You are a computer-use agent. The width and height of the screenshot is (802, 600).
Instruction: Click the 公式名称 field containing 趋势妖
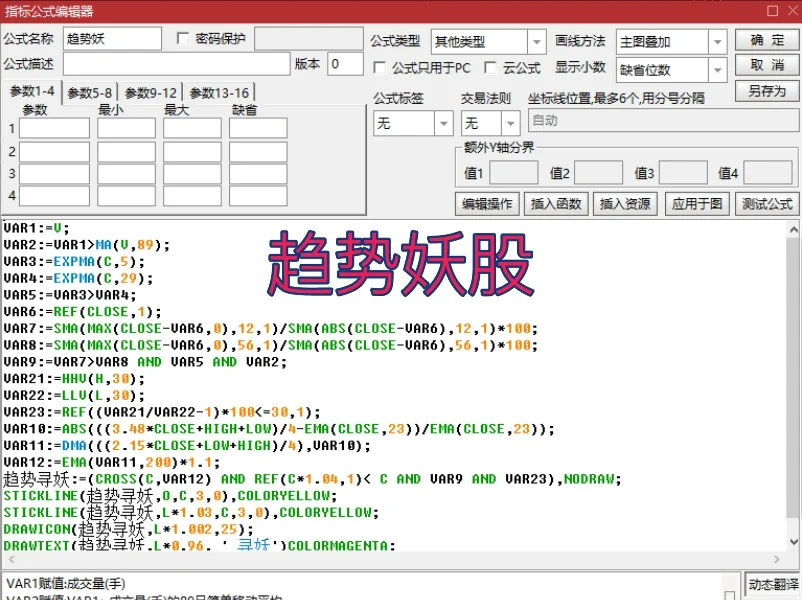click(x=113, y=39)
